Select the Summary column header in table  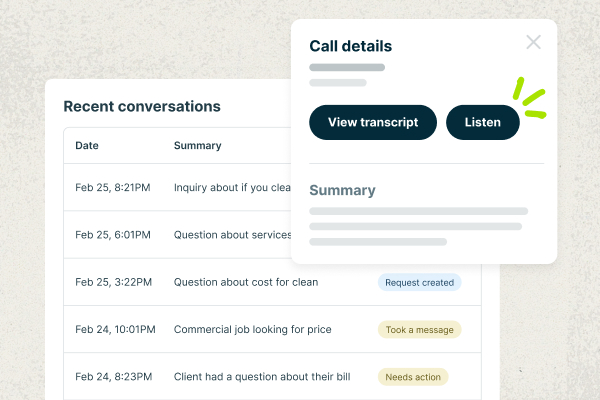(x=198, y=146)
